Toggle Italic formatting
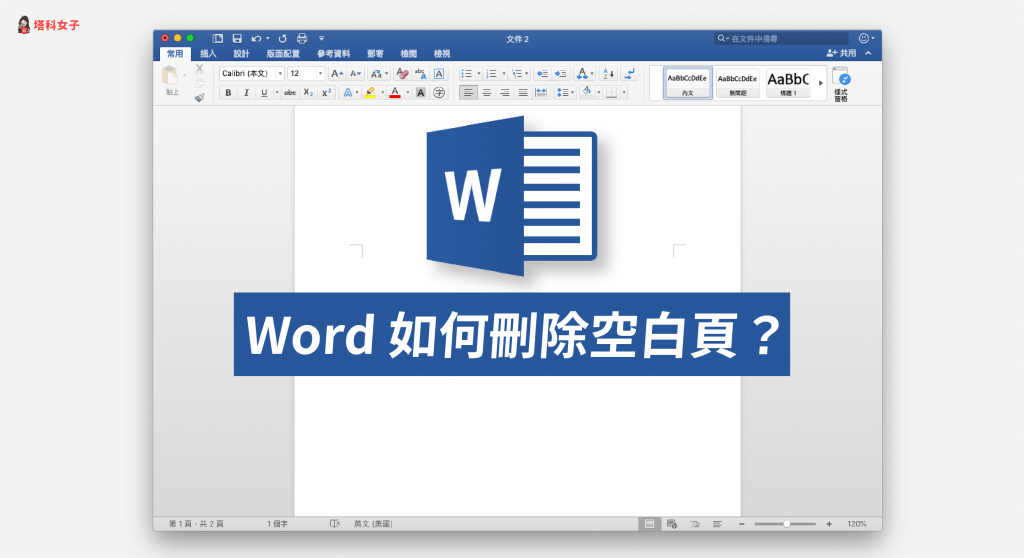 (x=246, y=93)
